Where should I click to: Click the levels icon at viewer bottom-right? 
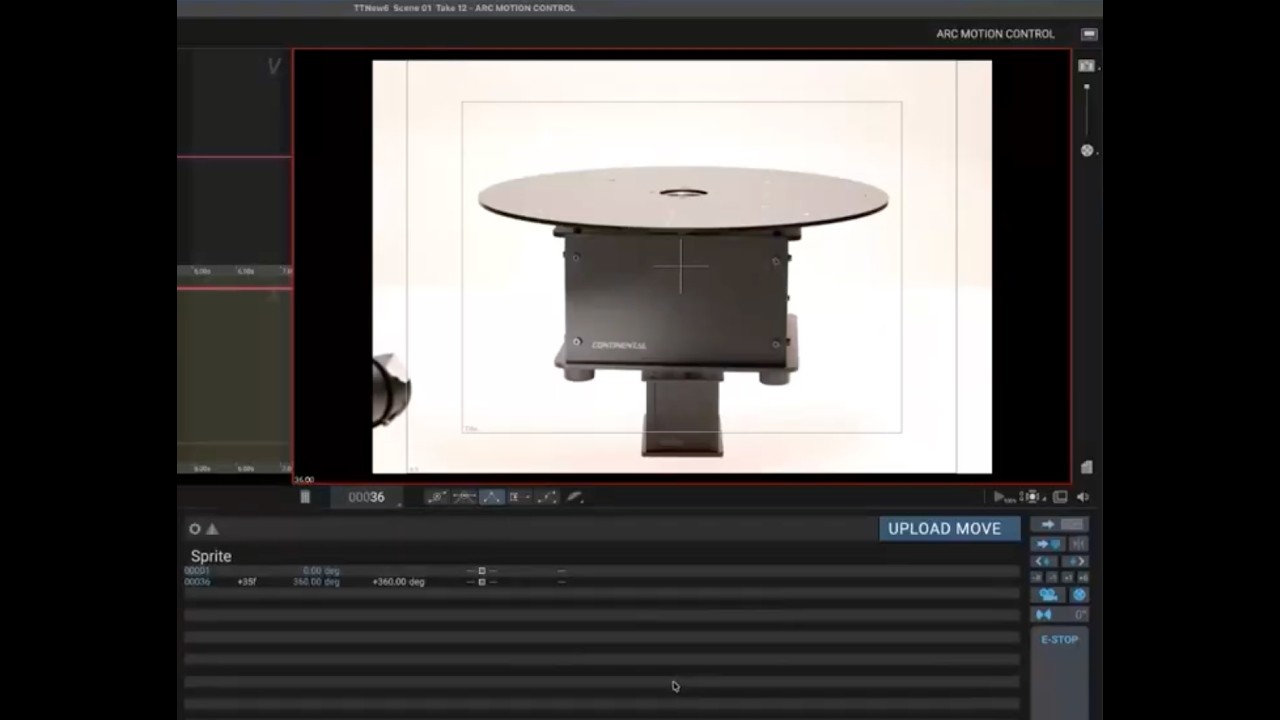click(1087, 467)
